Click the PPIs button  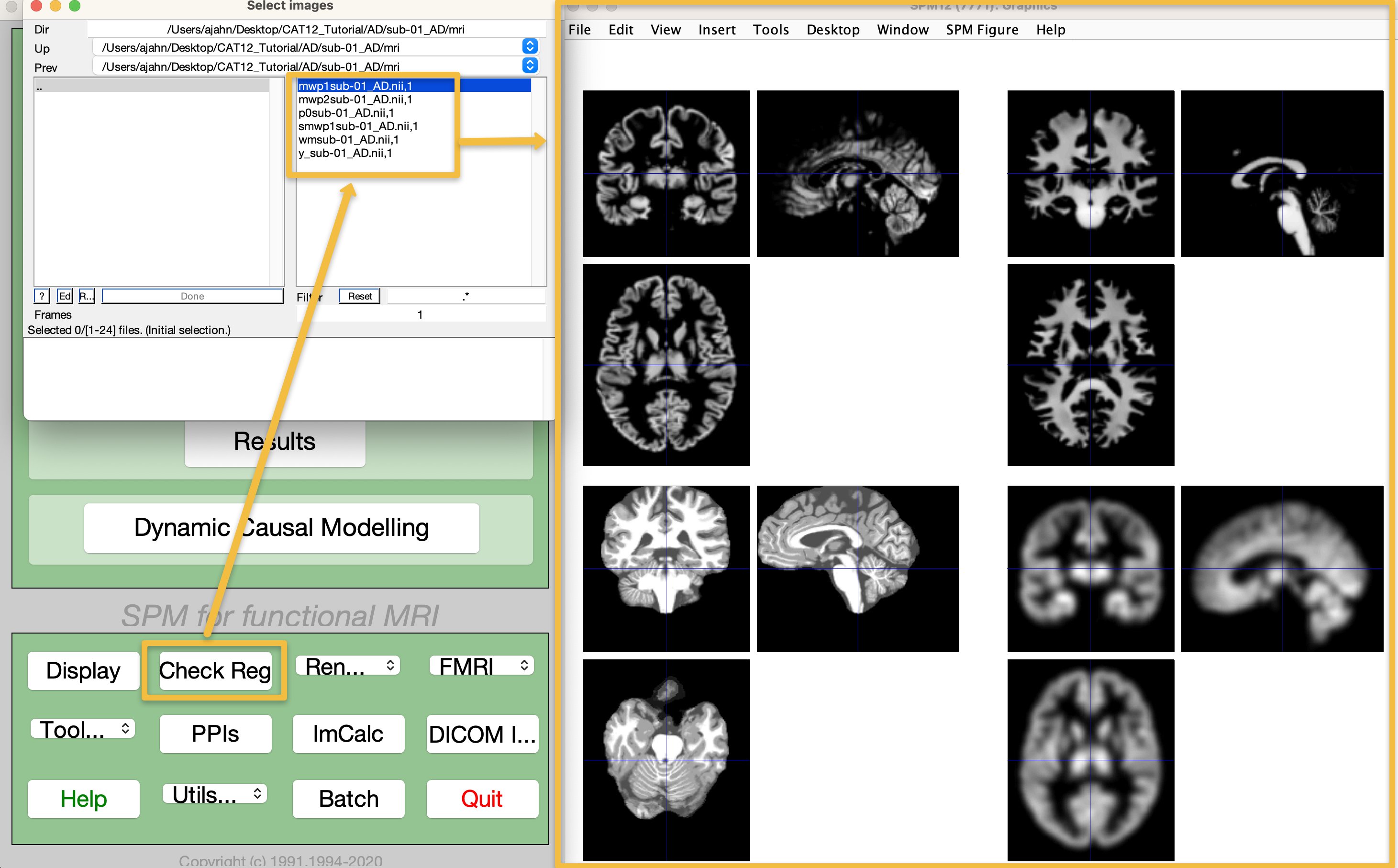pyautogui.click(x=215, y=734)
